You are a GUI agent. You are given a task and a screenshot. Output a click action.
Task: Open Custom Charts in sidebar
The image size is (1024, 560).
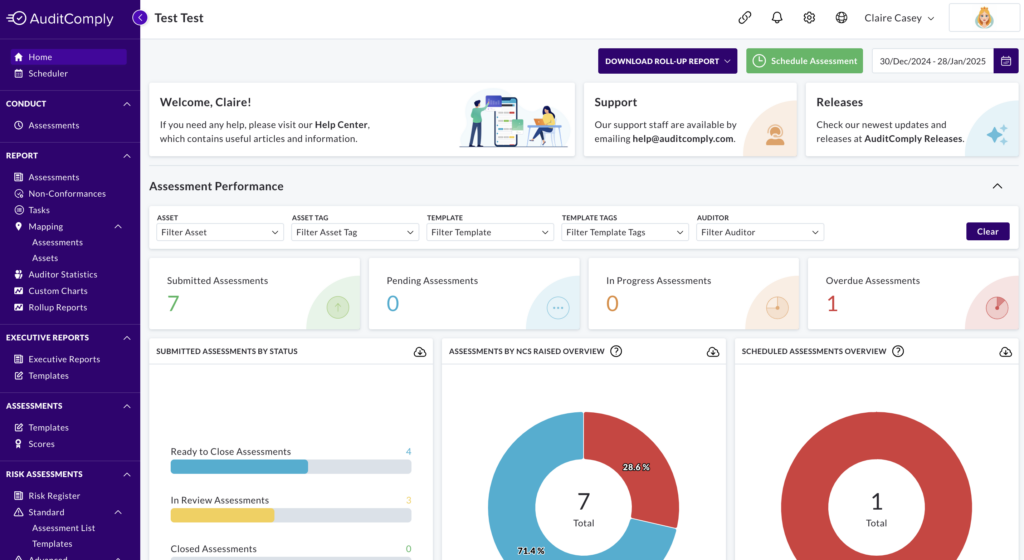pyautogui.click(x=57, y=290)
